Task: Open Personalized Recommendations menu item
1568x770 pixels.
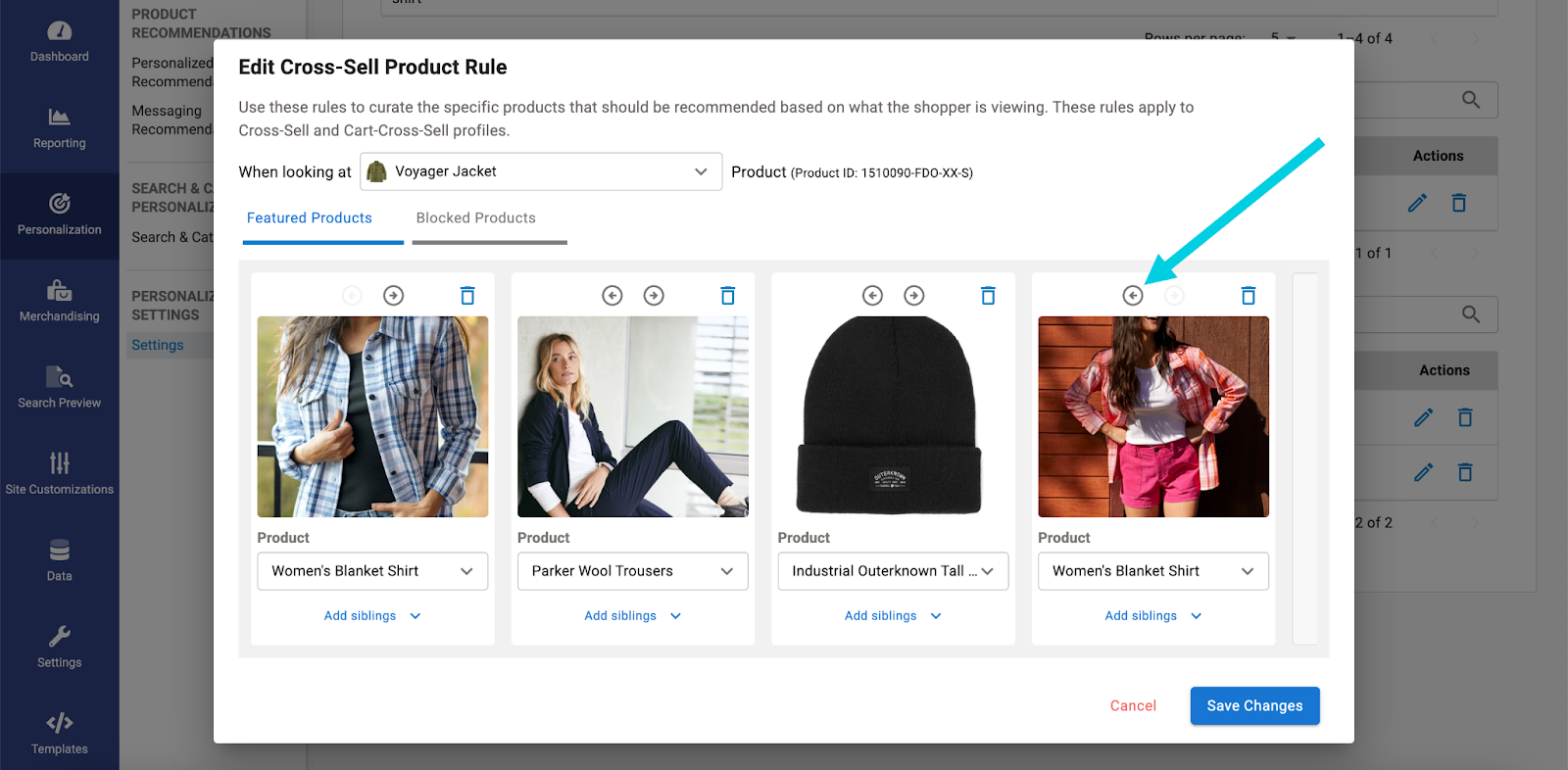Action: tap(172, 72)
